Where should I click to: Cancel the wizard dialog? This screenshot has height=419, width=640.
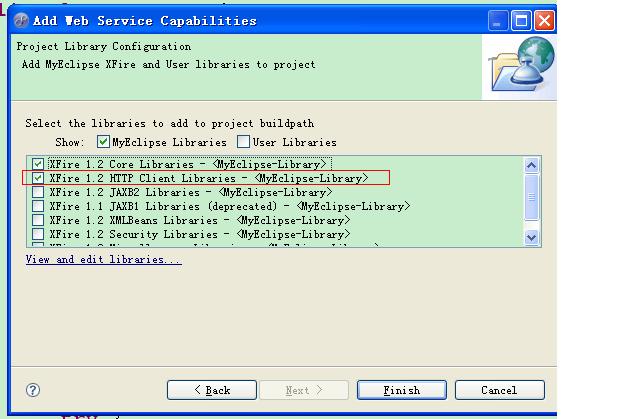click(x=500, y=390)
